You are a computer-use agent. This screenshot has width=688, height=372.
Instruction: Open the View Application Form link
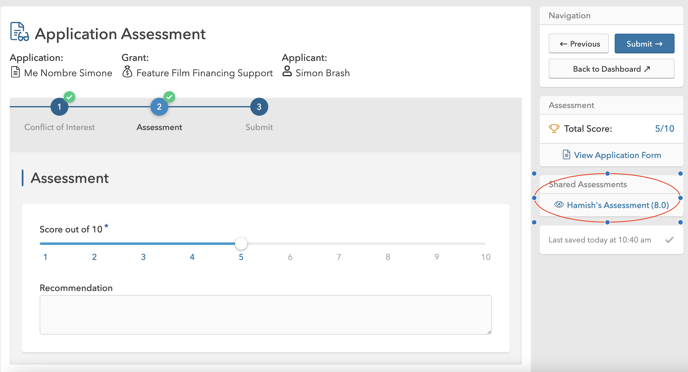611,155
